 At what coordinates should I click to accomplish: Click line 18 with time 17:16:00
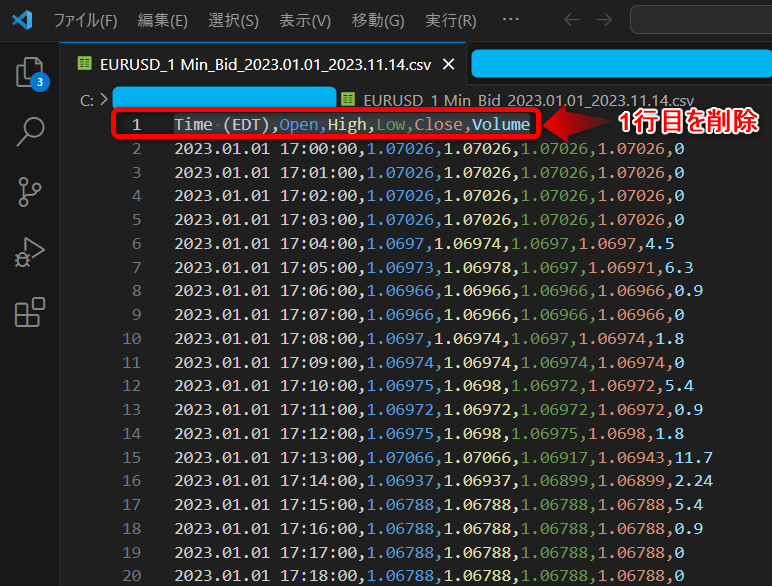pos(438,529)
